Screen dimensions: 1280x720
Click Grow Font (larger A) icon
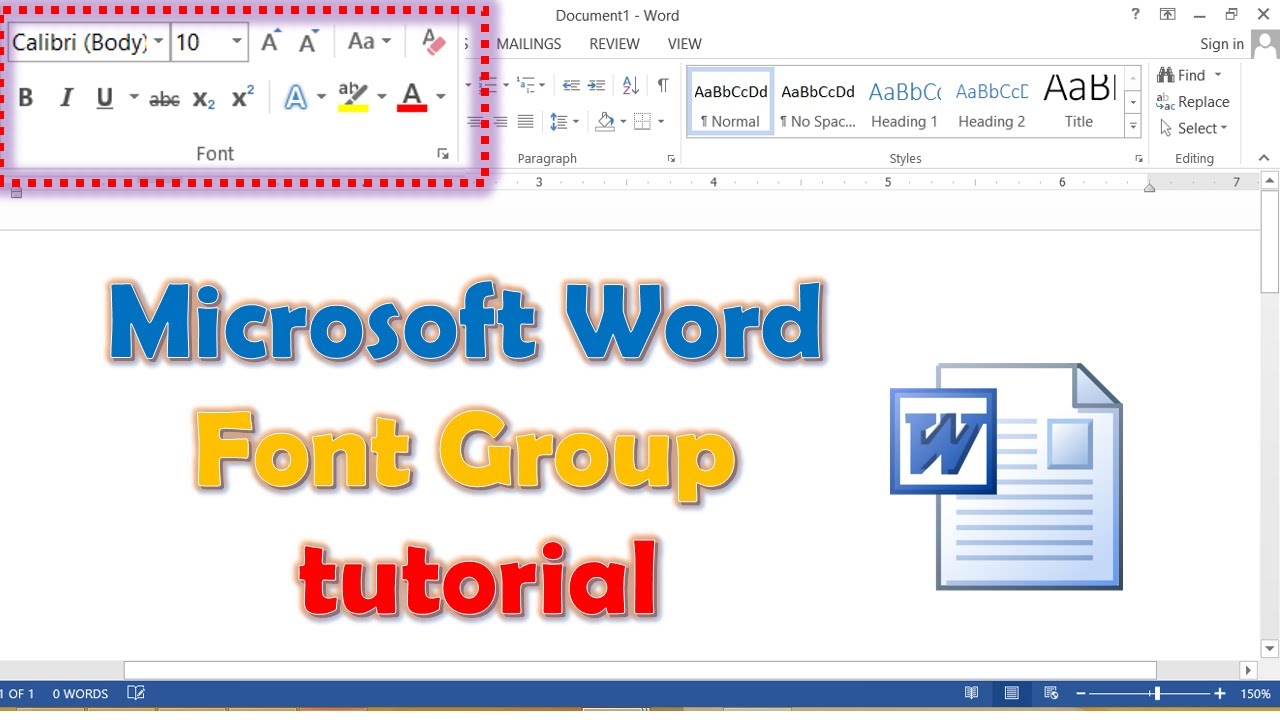click(x=270, y=42)
